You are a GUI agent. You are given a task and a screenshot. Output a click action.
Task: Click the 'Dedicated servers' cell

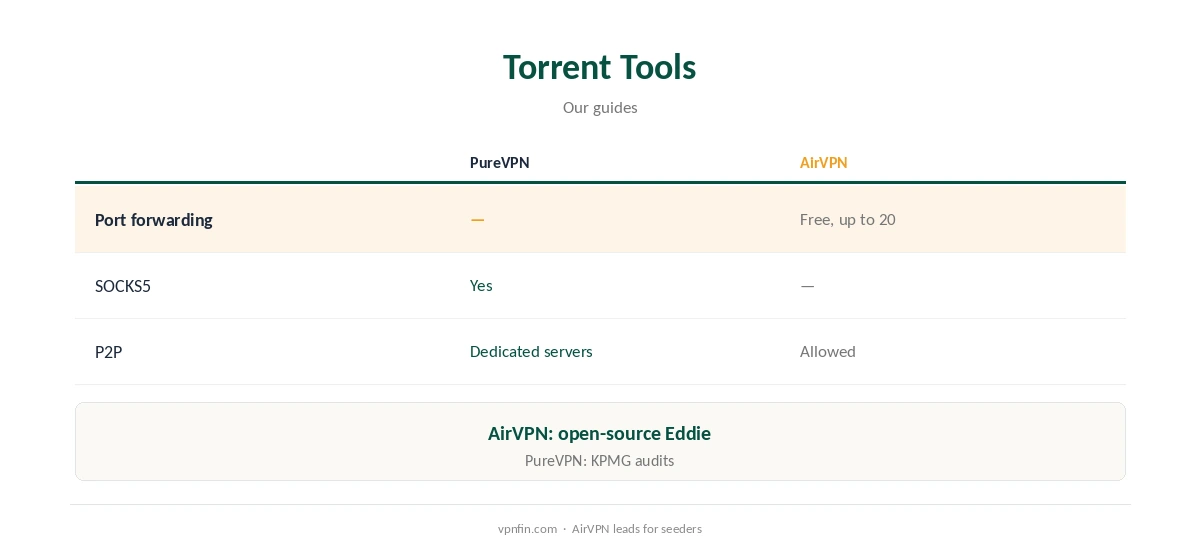(x=531, y=351)
